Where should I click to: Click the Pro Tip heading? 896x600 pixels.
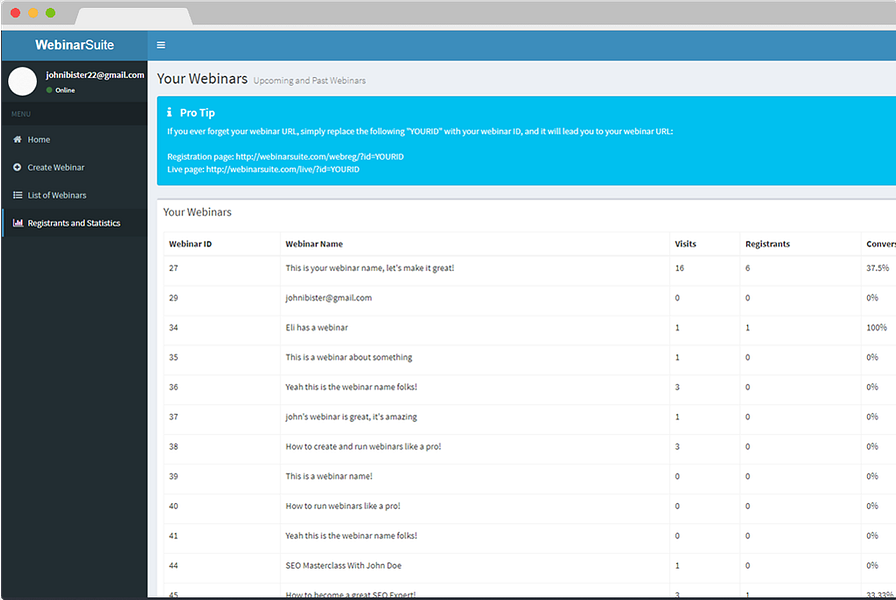coord(197,113)
